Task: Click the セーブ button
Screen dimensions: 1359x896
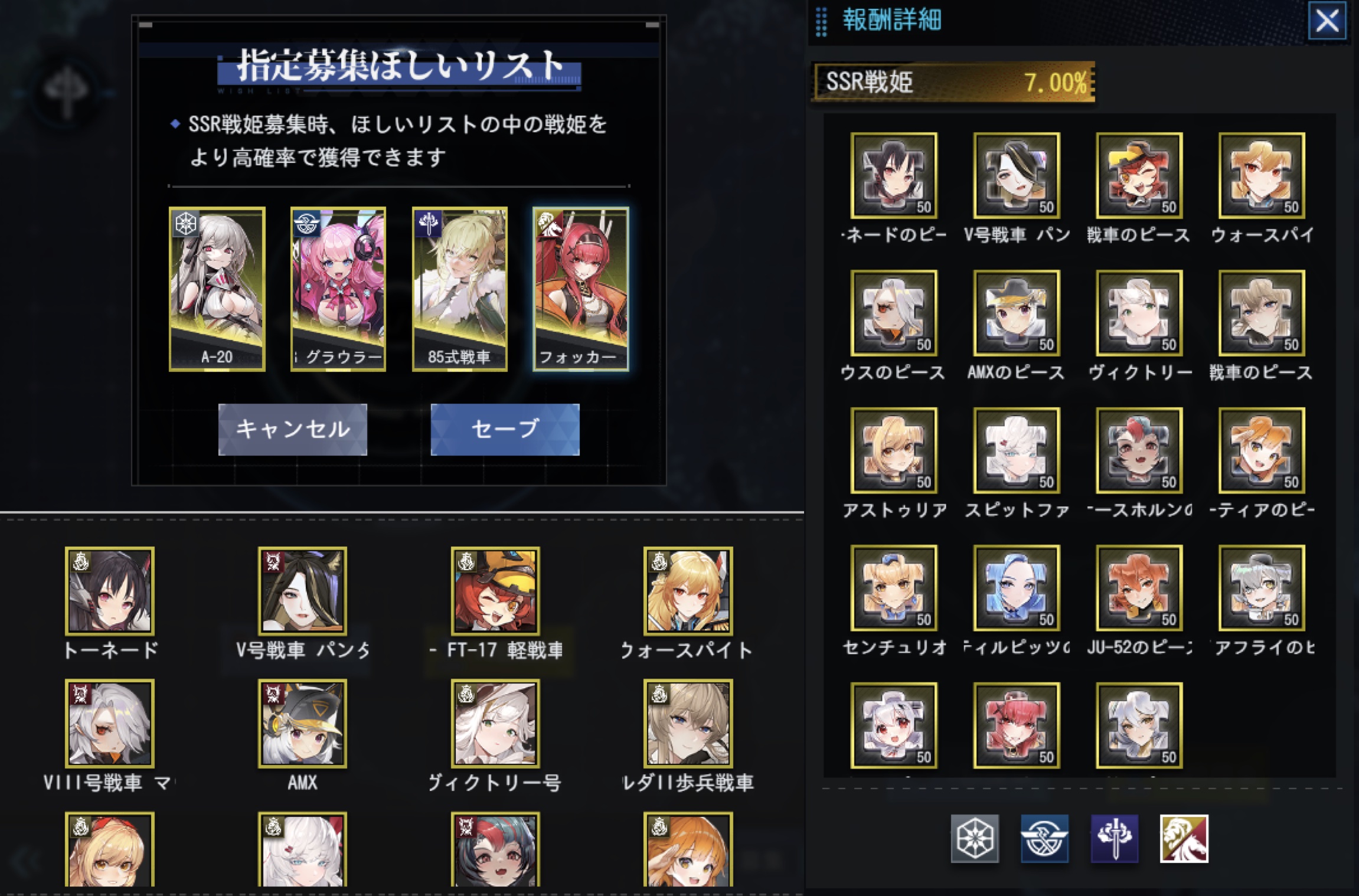Action: pyautogui.click(x=505, y=429)
